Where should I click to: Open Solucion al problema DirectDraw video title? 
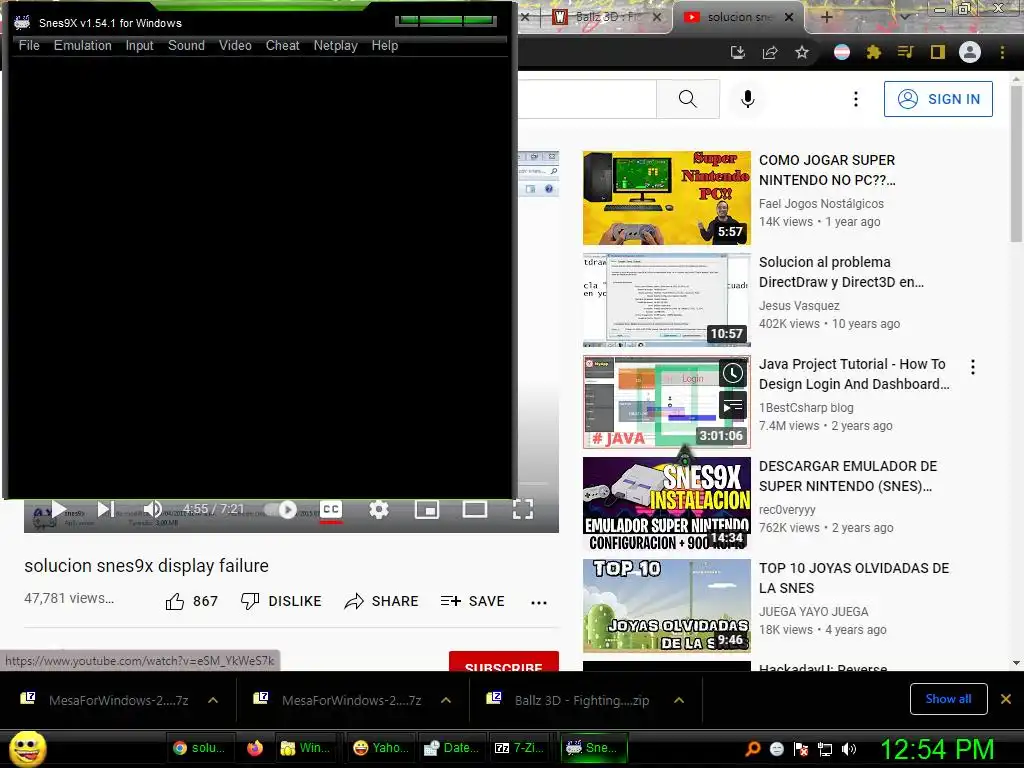tap(841, 272)
